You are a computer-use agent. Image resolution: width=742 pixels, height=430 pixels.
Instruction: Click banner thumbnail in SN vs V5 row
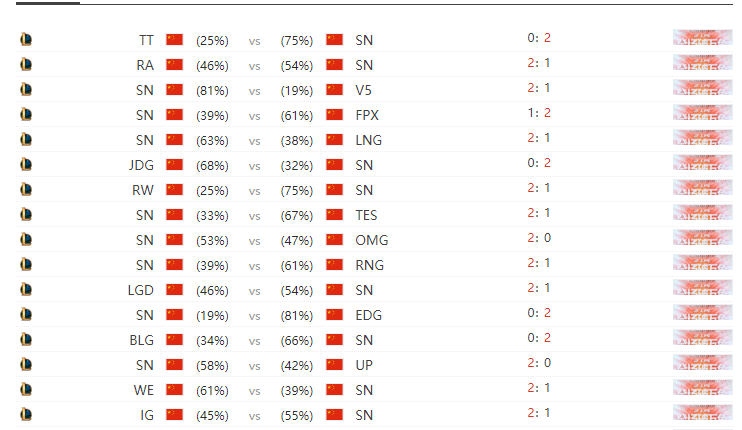pos(703,88)
